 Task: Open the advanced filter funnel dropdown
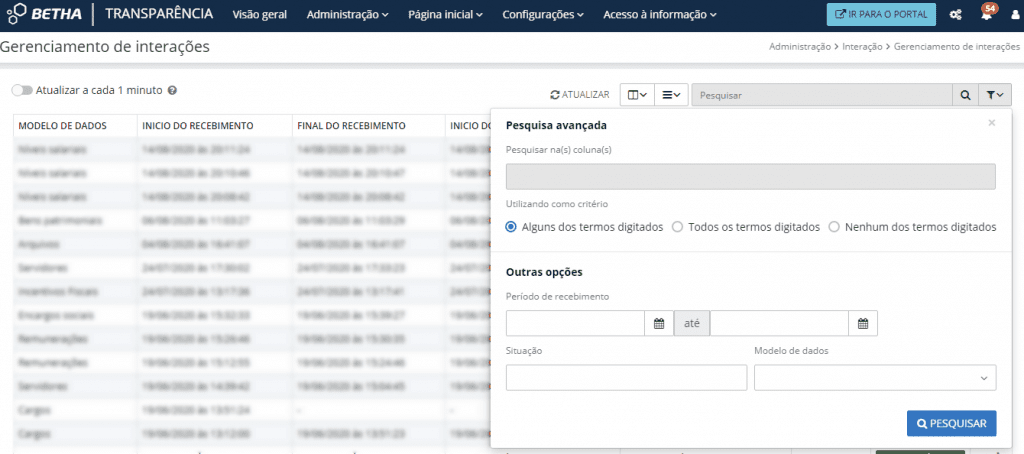pyautogui.click(x=996, y=95)
